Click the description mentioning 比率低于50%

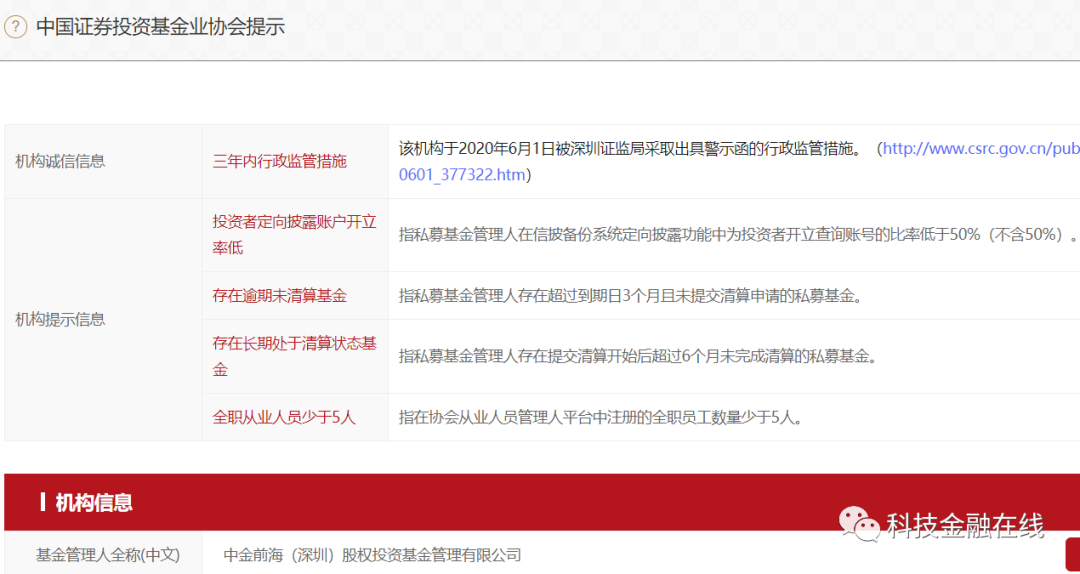[738, 235]
